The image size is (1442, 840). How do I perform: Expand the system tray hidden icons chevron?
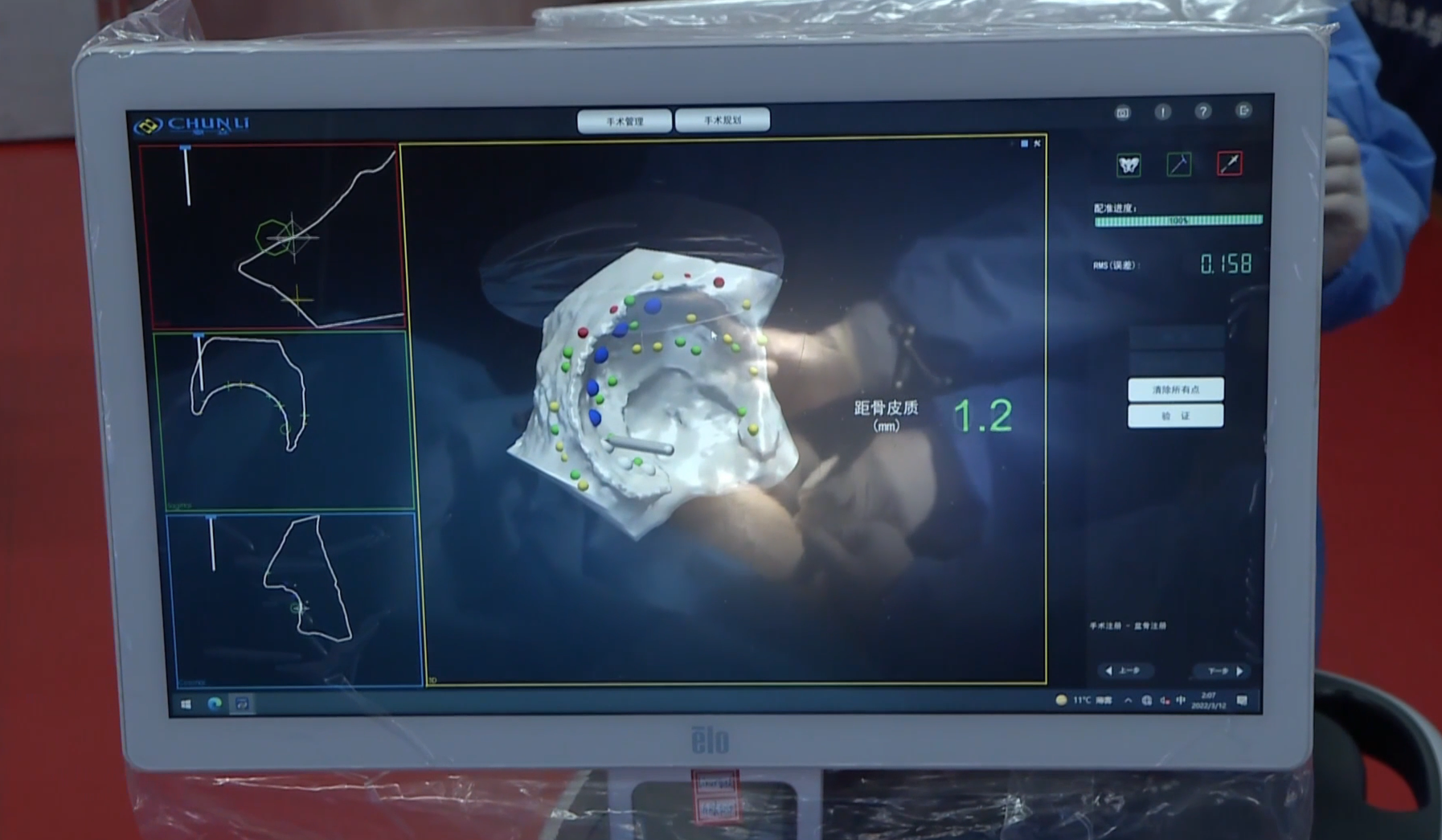pos(1129,700)
